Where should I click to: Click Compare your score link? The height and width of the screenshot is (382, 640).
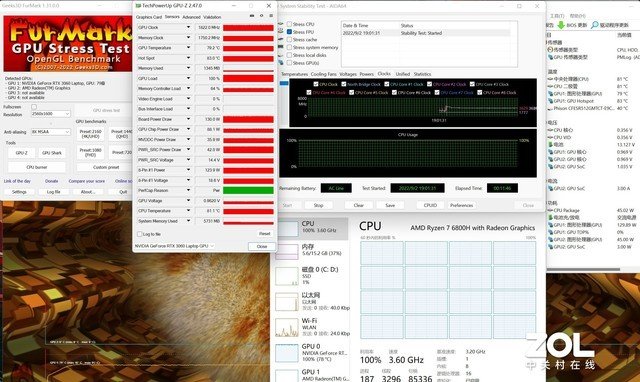(x=87, y=181)
